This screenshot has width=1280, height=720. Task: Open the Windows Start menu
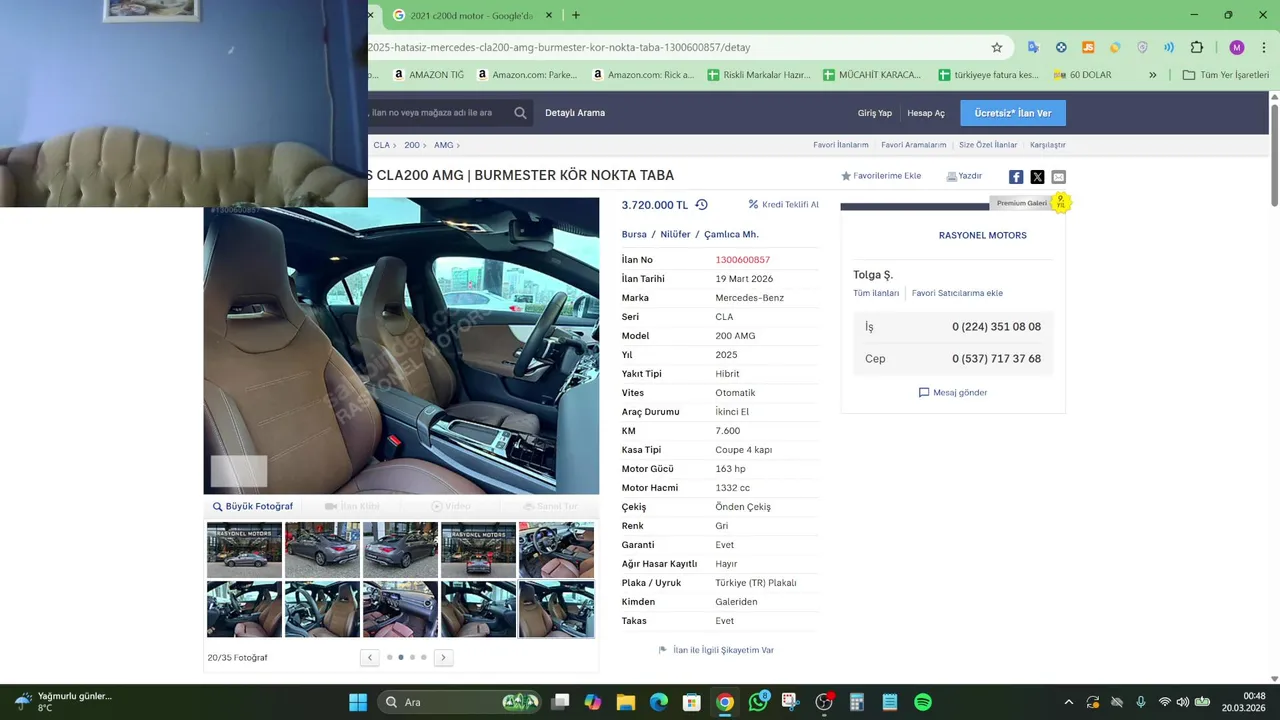(358, 702)
